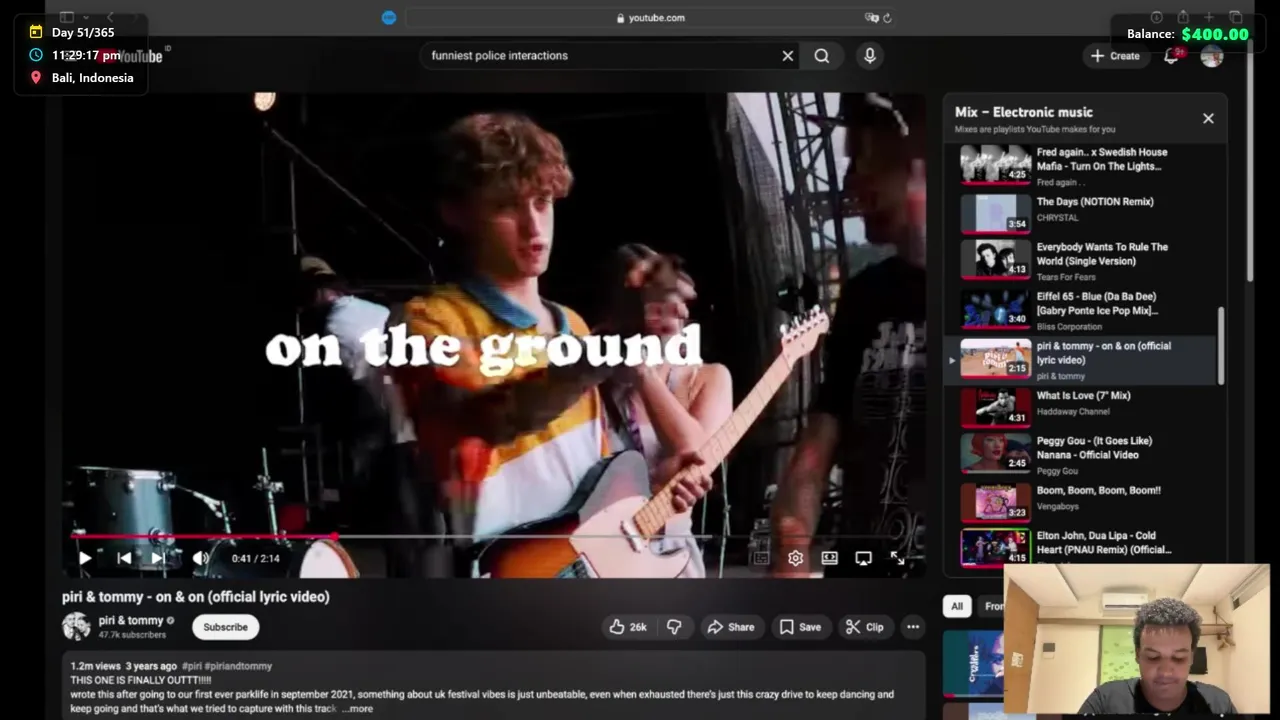Expand the description with ...more

pos(357,708)
